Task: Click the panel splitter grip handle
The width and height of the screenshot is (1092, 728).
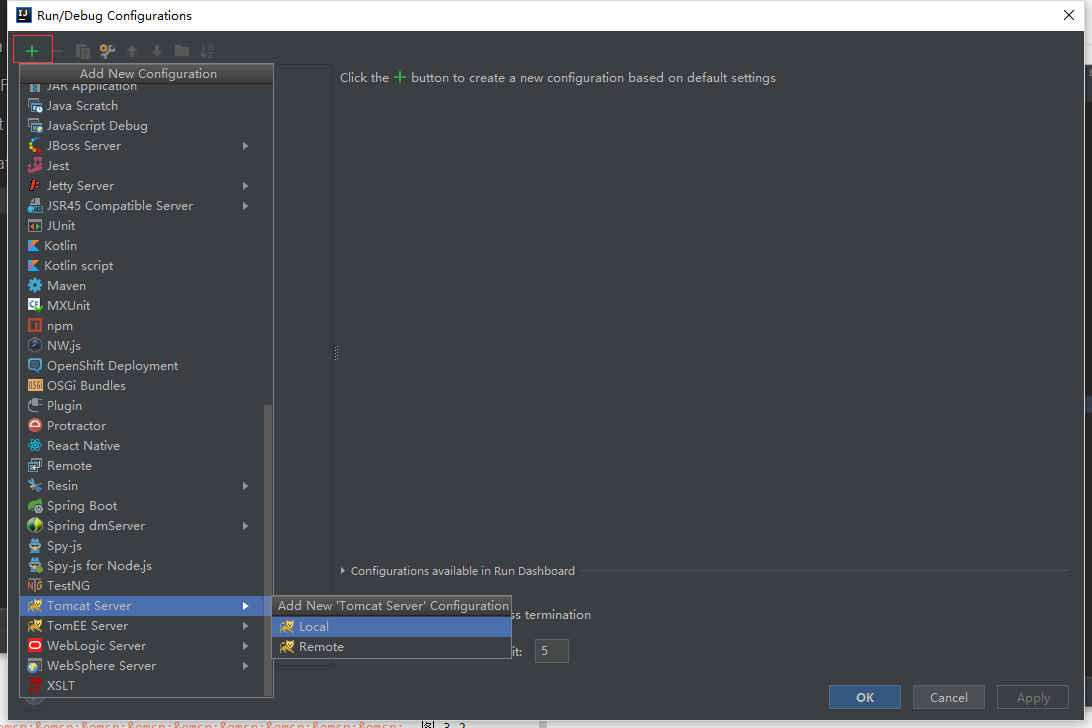Action: point(336,353)
